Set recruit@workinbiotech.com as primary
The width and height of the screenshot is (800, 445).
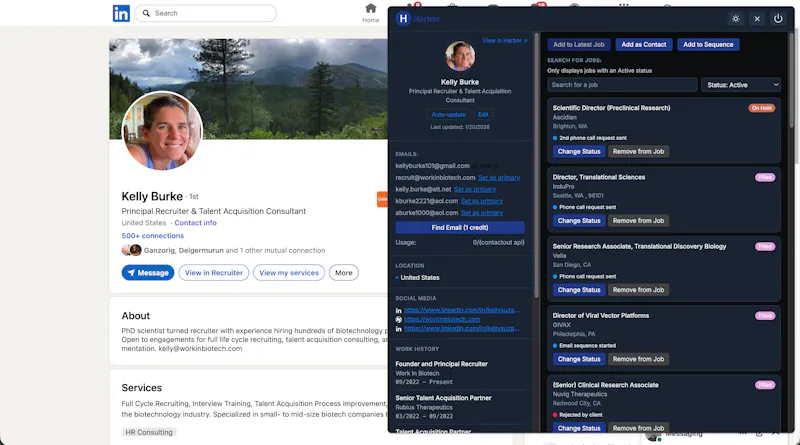click(499, 178)
